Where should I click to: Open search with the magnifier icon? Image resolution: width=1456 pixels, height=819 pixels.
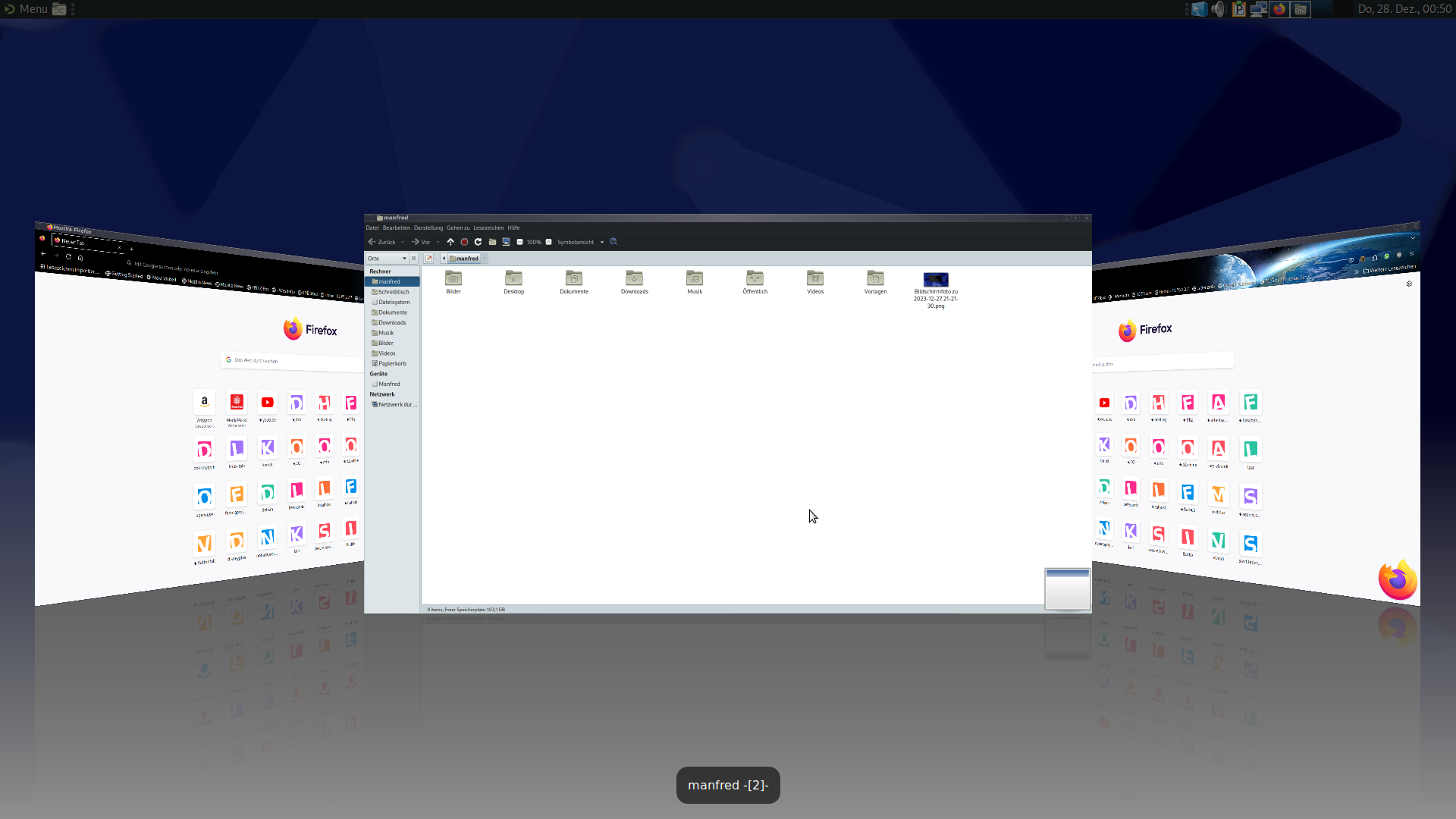click(x=613, y=242)
